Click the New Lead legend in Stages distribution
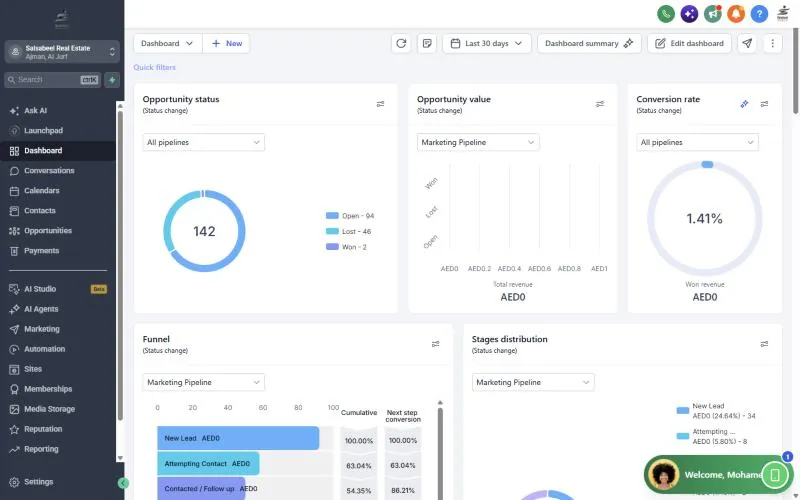Image resolution: width=800 pixels, height=500 pixels. click(x=716, y=411)
